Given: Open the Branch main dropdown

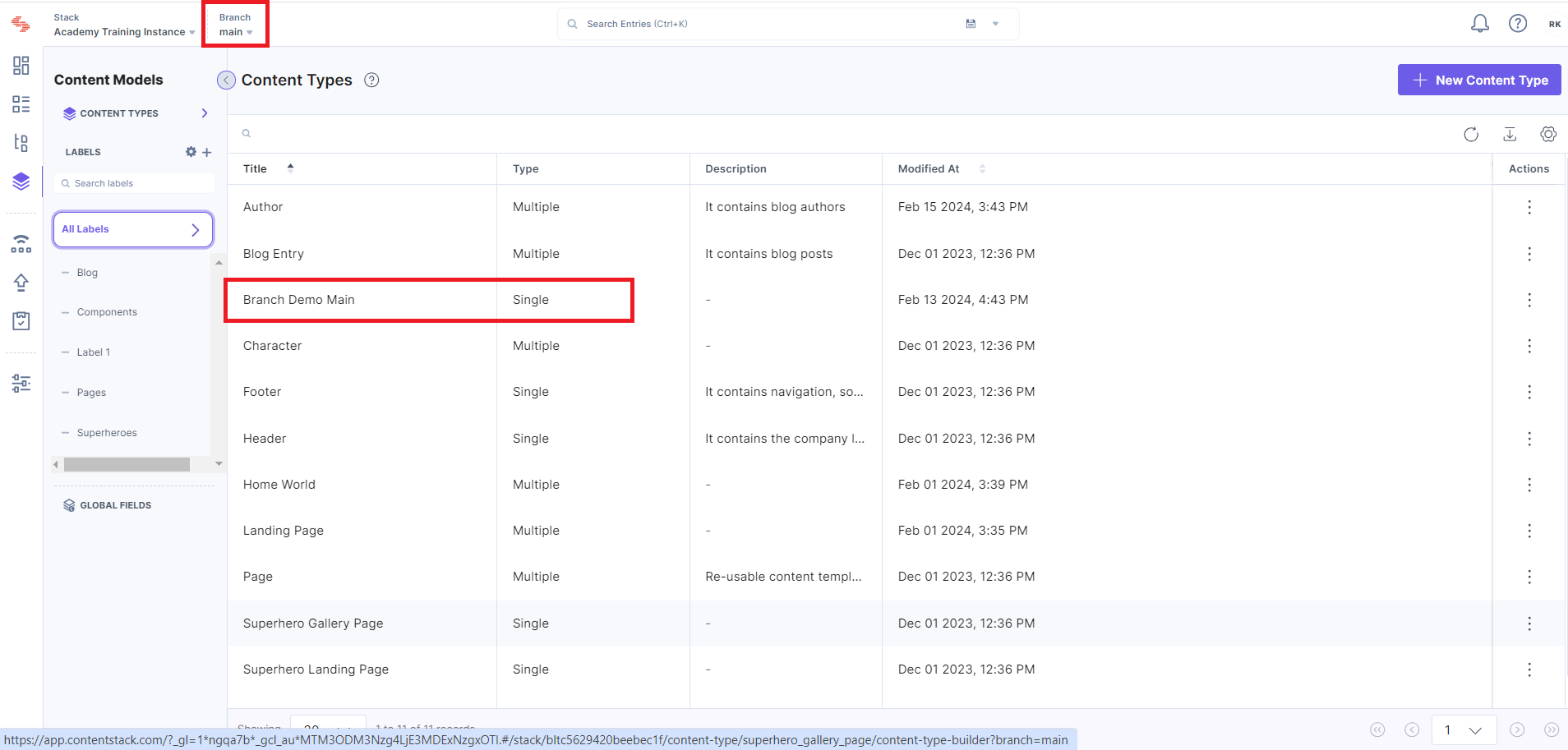Looking at the screenshot, I should pos(235,25).
